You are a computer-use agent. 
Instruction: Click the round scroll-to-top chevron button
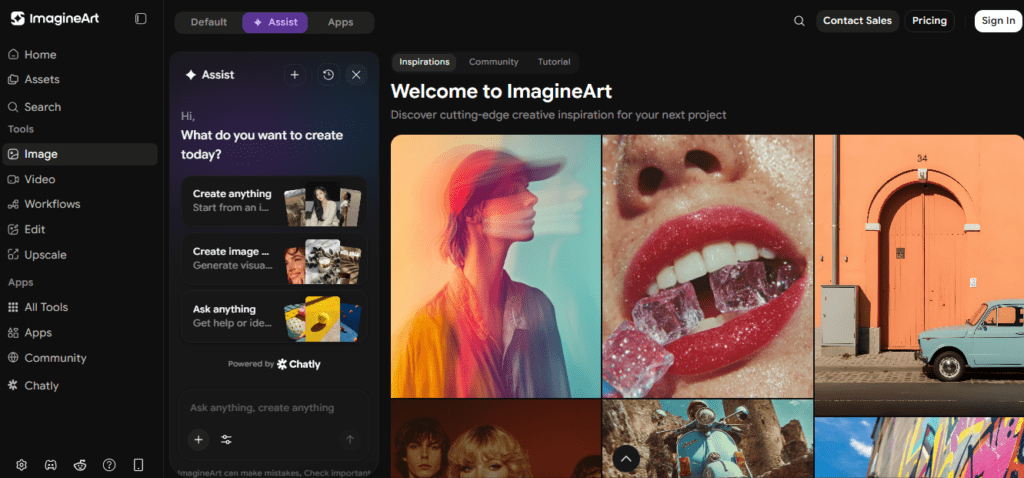[x=626, y=459]
